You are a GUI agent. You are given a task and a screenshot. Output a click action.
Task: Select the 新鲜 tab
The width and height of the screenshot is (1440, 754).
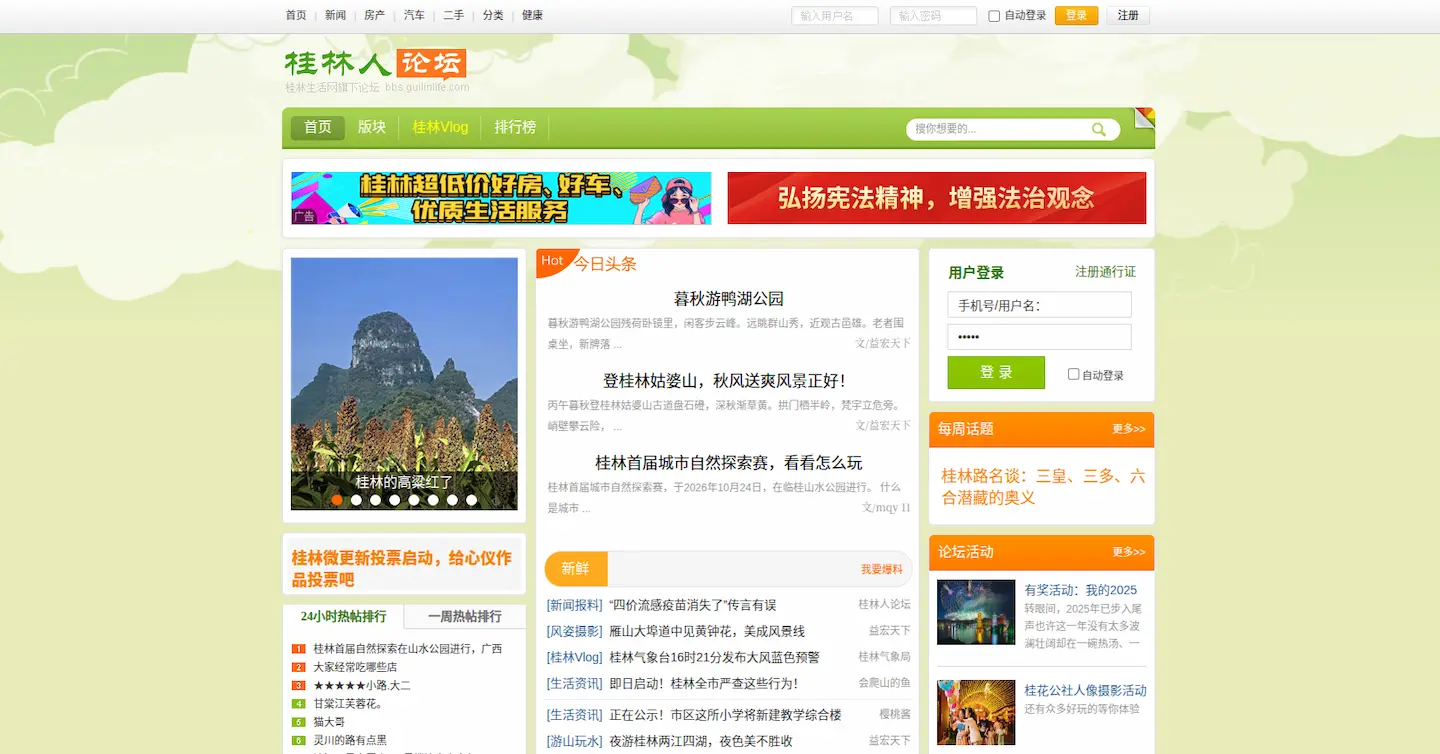point(576,569)
